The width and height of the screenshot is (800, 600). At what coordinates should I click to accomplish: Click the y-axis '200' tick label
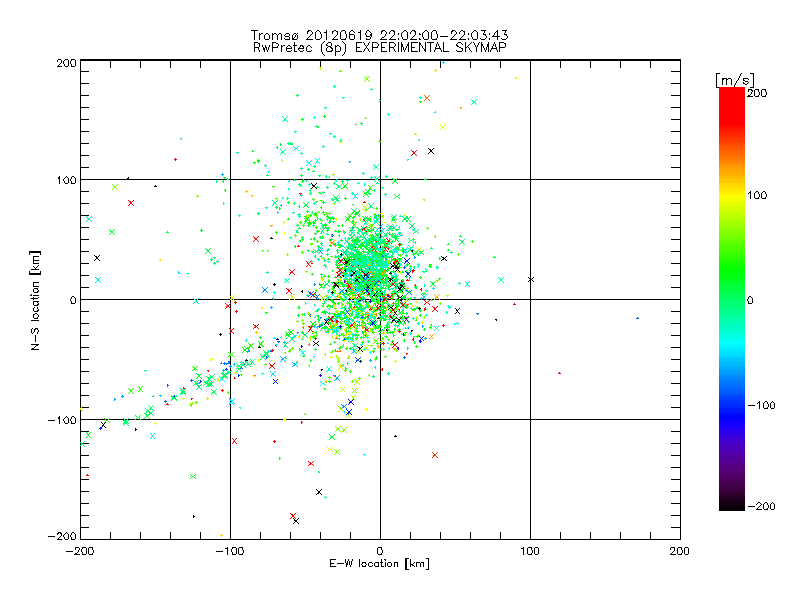click(x=66, y=63)
